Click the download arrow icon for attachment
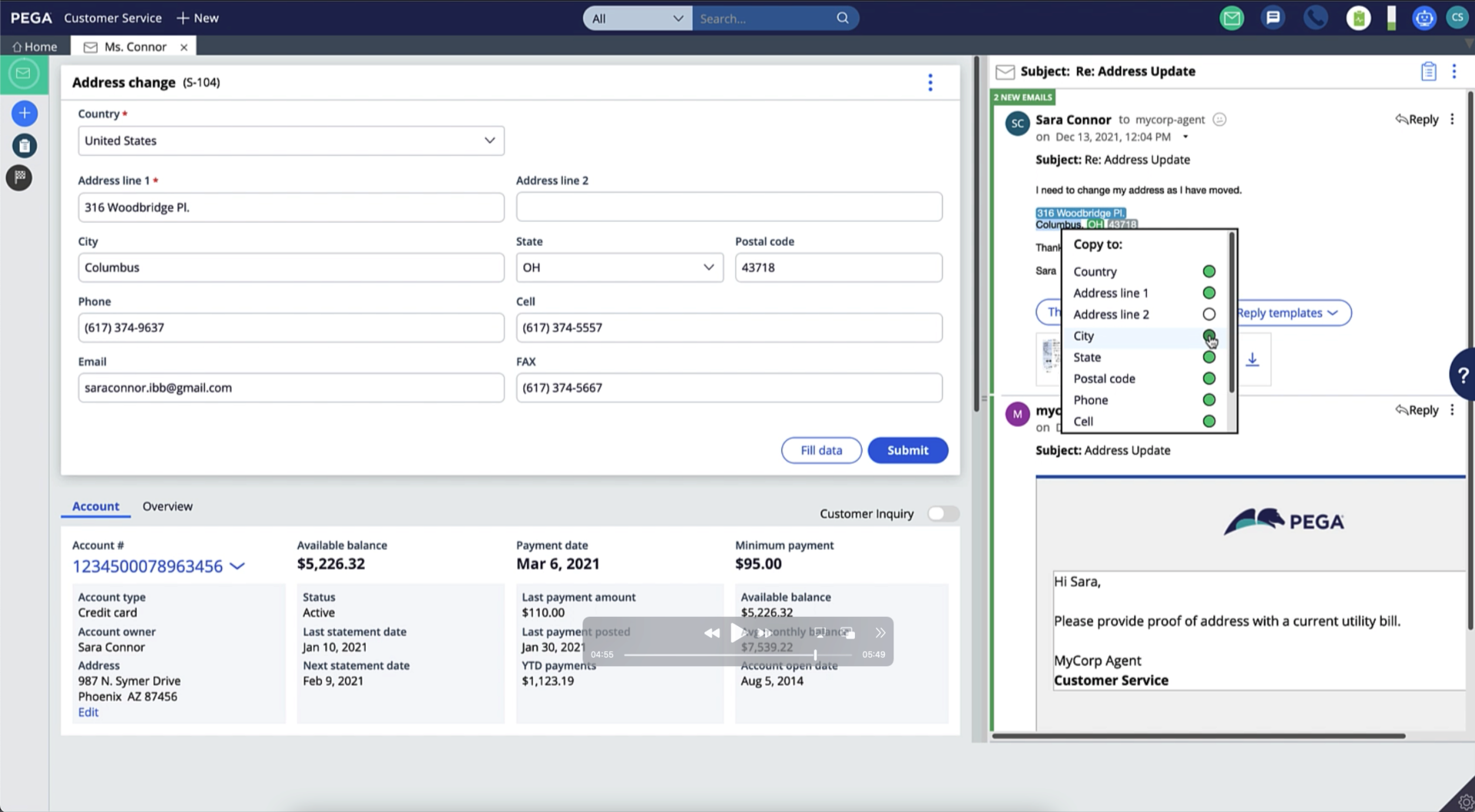The height and width of the screenshot is (812, 1475). click(x=1252, y=360)
